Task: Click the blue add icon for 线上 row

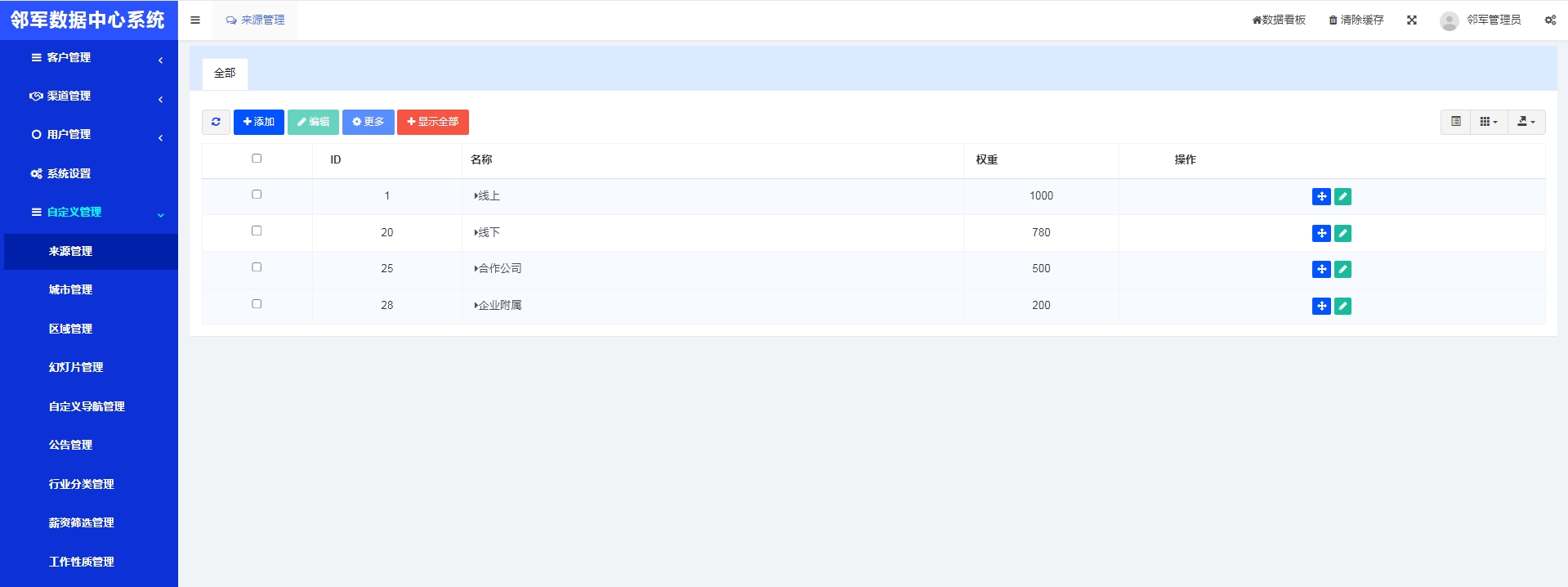Action: 1321,196
